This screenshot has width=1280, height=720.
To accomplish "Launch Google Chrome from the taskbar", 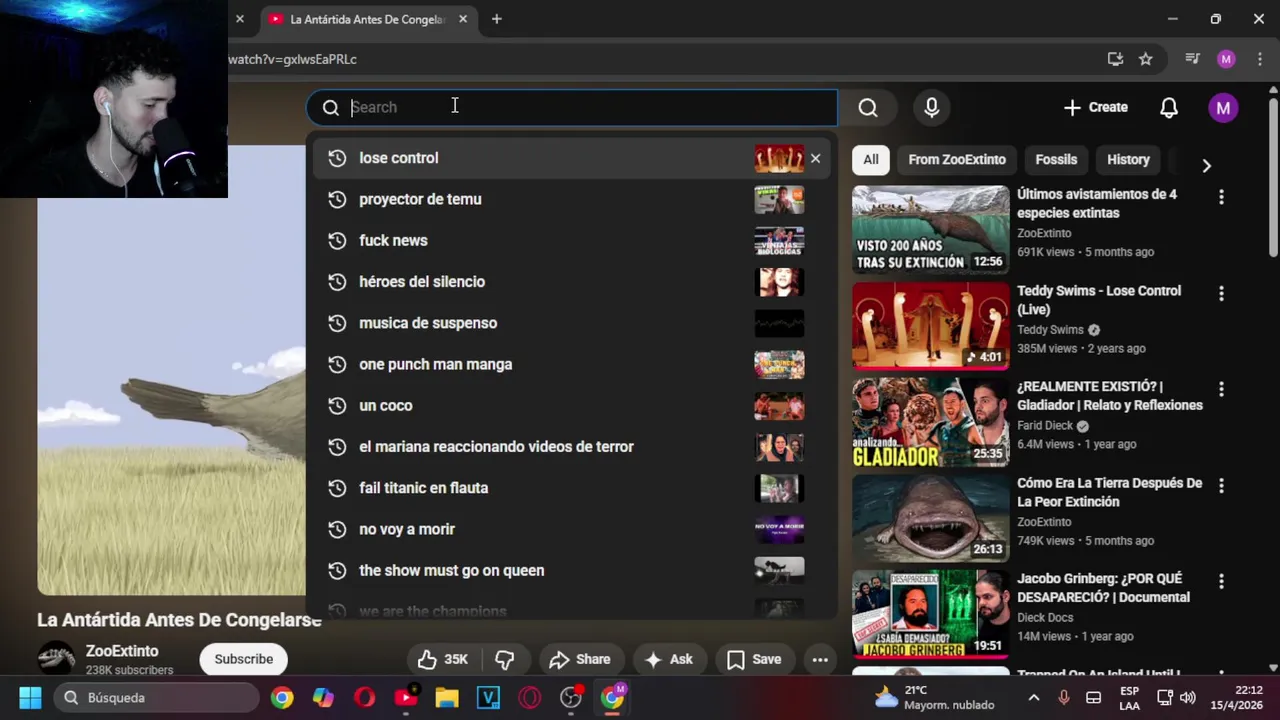I will click(x=282, y=697).
